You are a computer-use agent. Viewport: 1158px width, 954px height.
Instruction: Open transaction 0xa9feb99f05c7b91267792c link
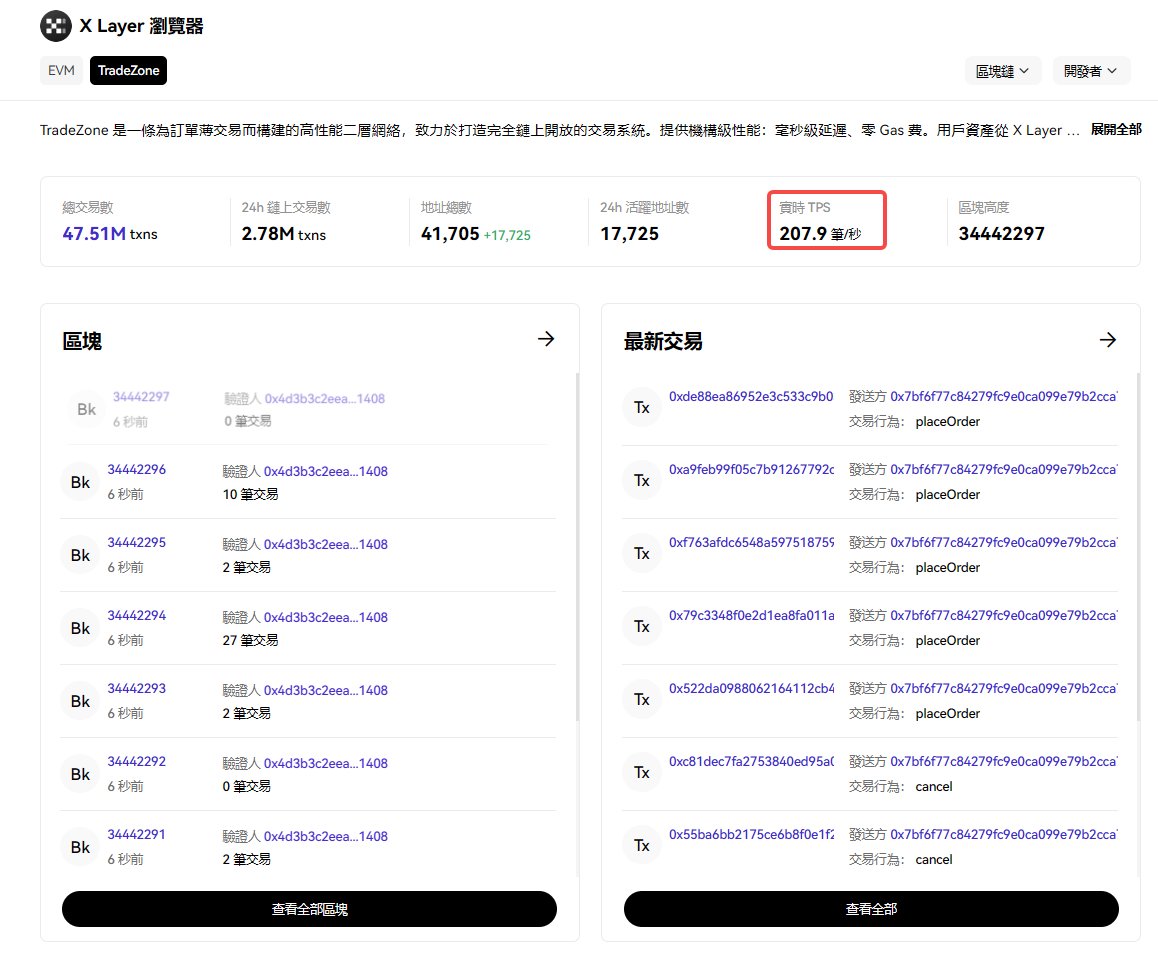click(x=751, y=470)
